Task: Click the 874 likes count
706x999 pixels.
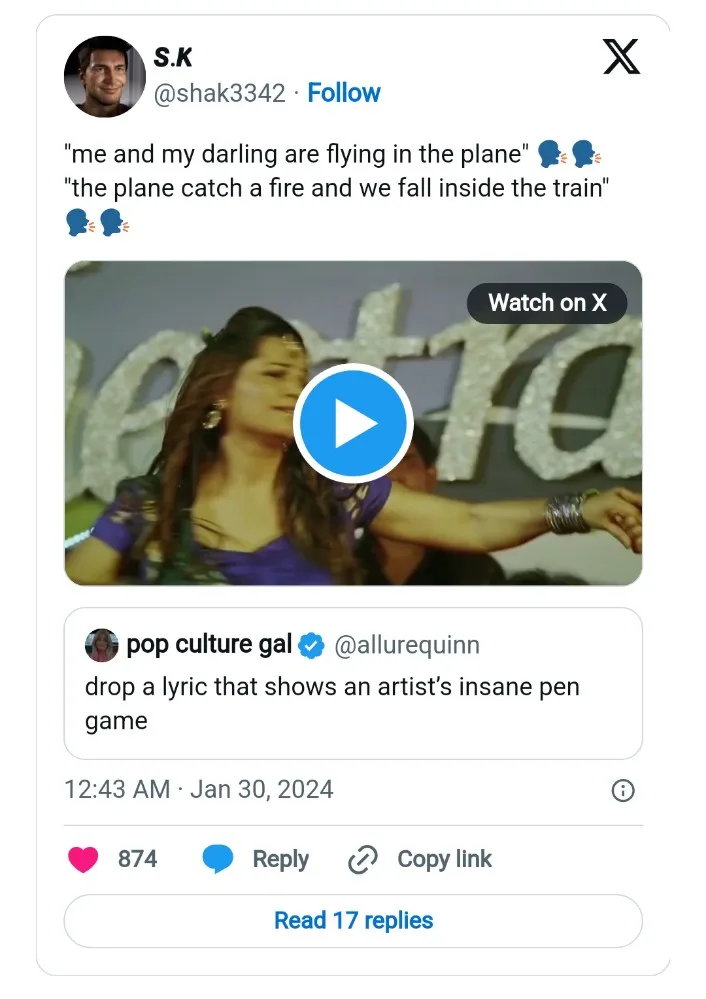Action: coord(137,859)
